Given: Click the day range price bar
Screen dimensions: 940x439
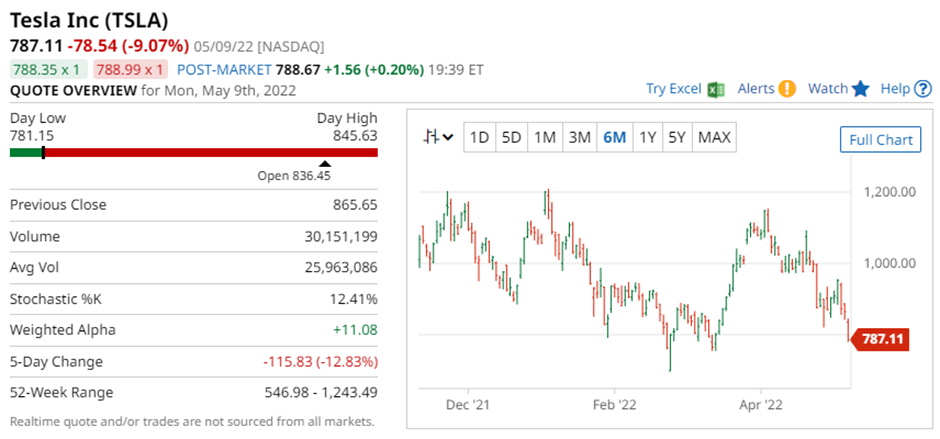Looking at the screenshot, I should point(194,152).
